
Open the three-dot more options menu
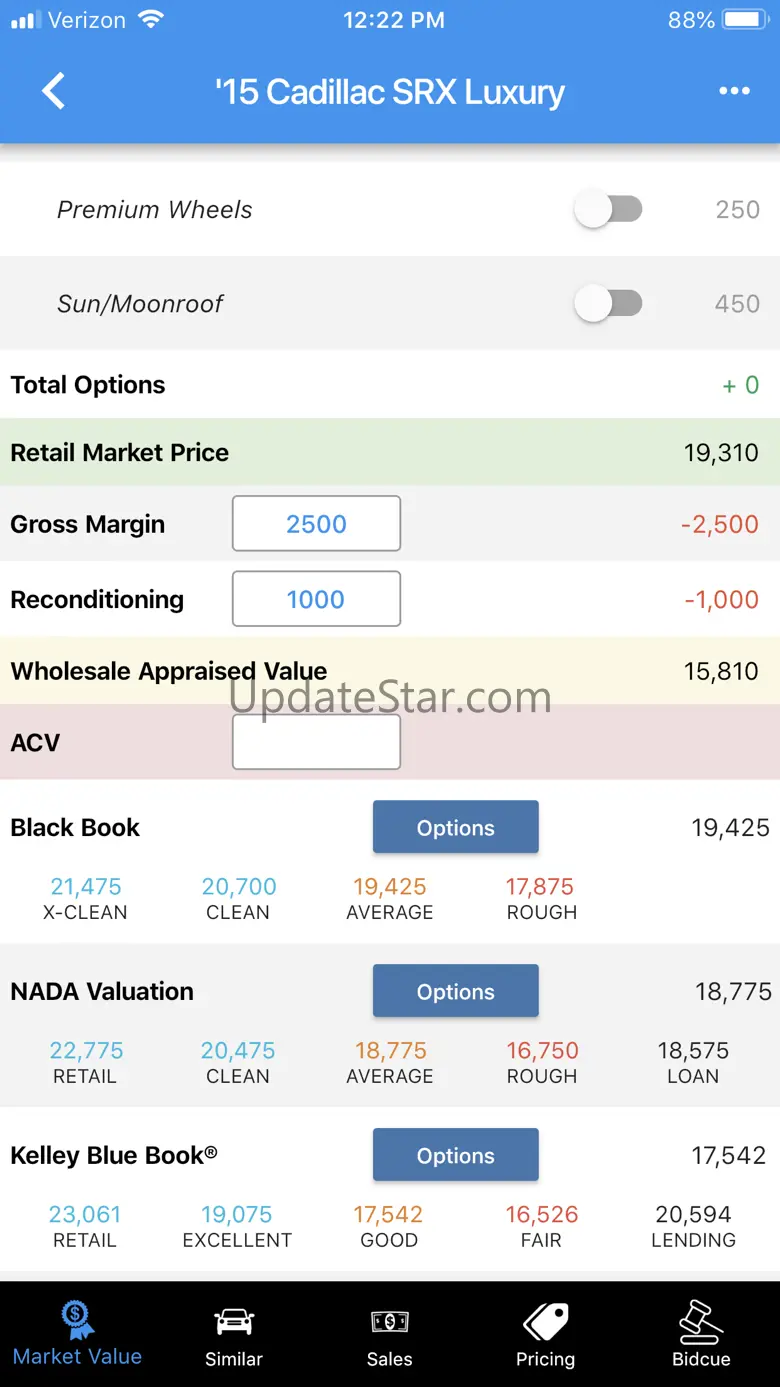pos(734,91)
